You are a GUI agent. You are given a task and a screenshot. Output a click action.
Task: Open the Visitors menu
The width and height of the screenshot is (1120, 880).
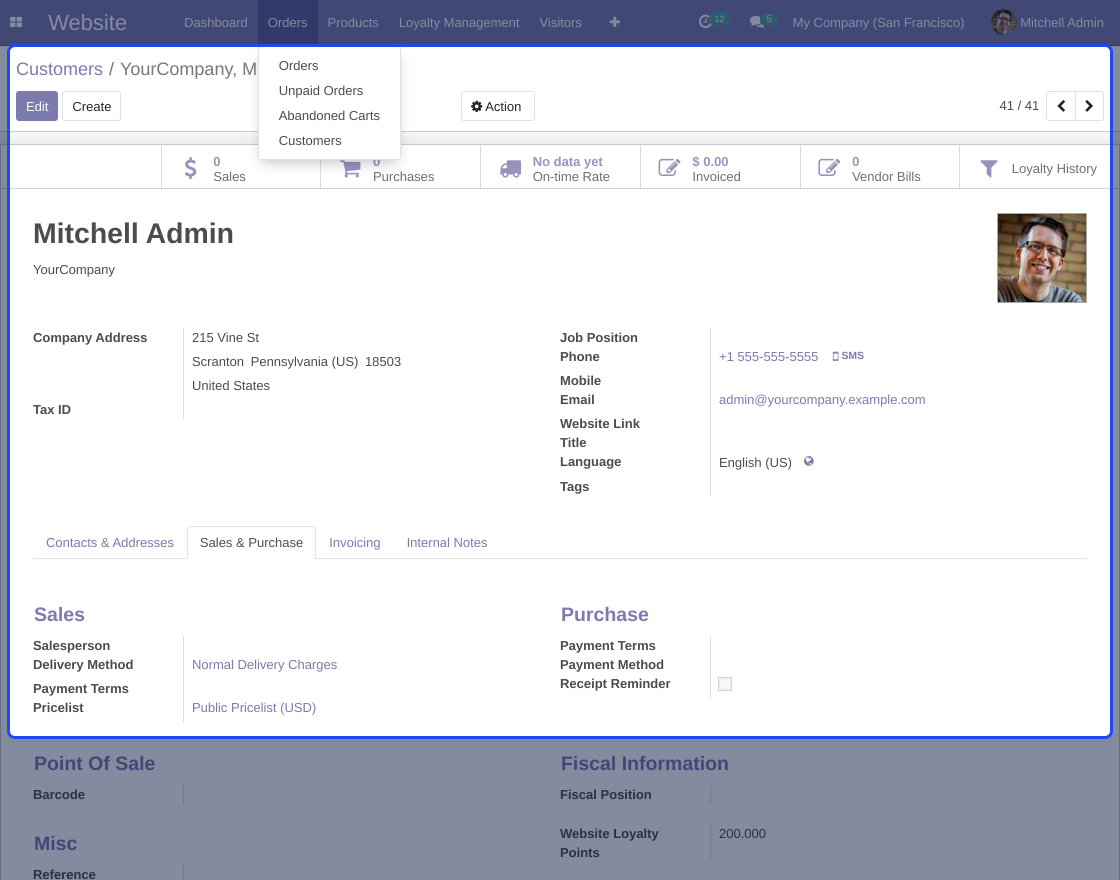coord(560,22)
